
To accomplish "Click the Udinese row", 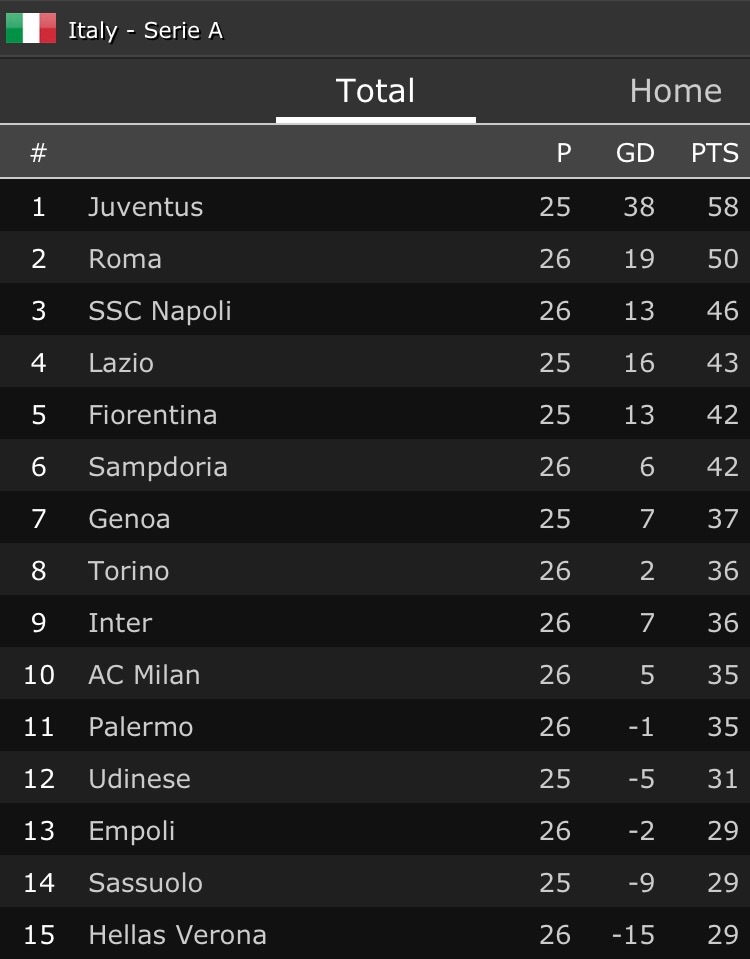I will 139,779.
